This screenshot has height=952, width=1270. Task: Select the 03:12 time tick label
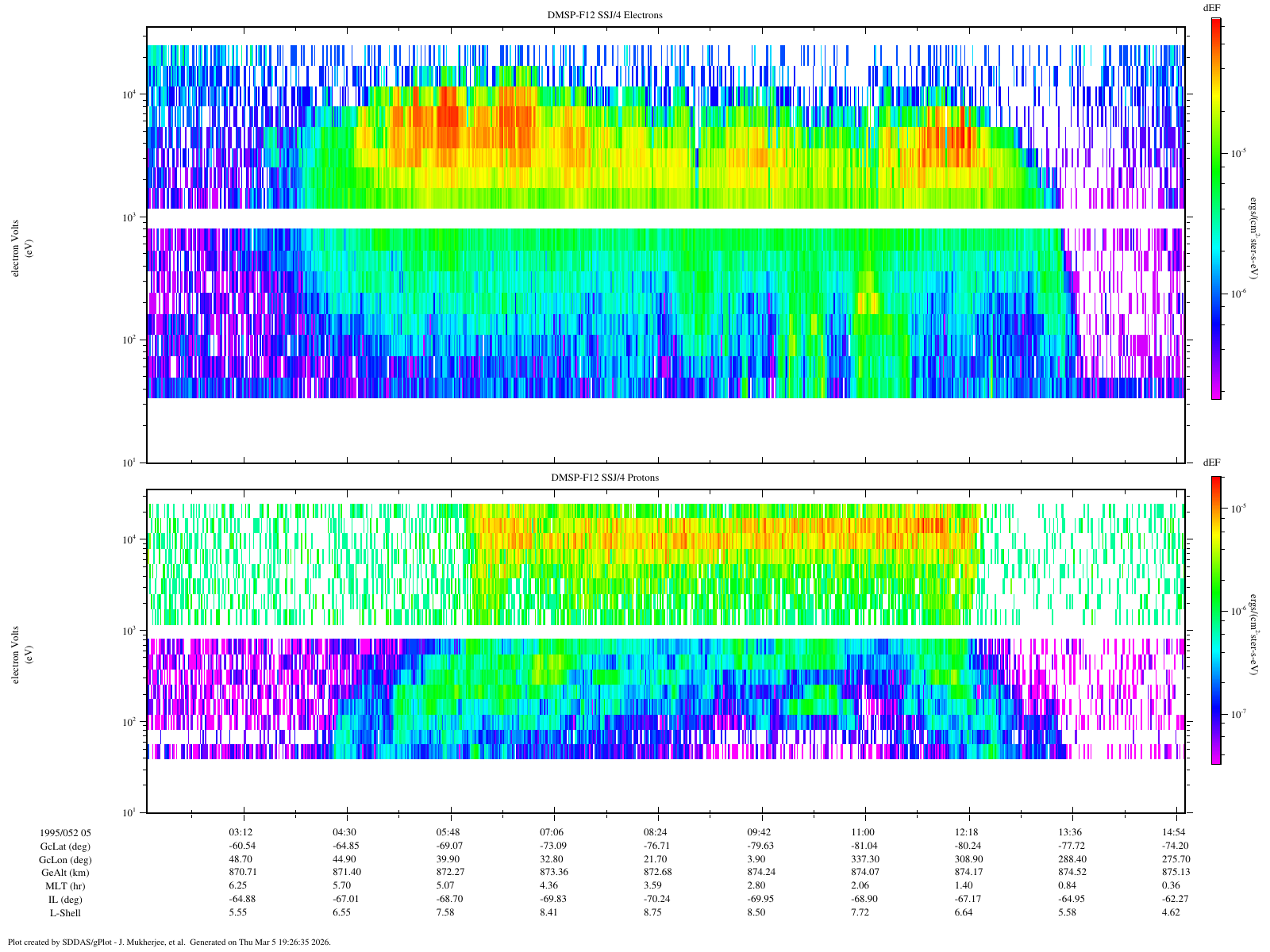tap(241, 832)
